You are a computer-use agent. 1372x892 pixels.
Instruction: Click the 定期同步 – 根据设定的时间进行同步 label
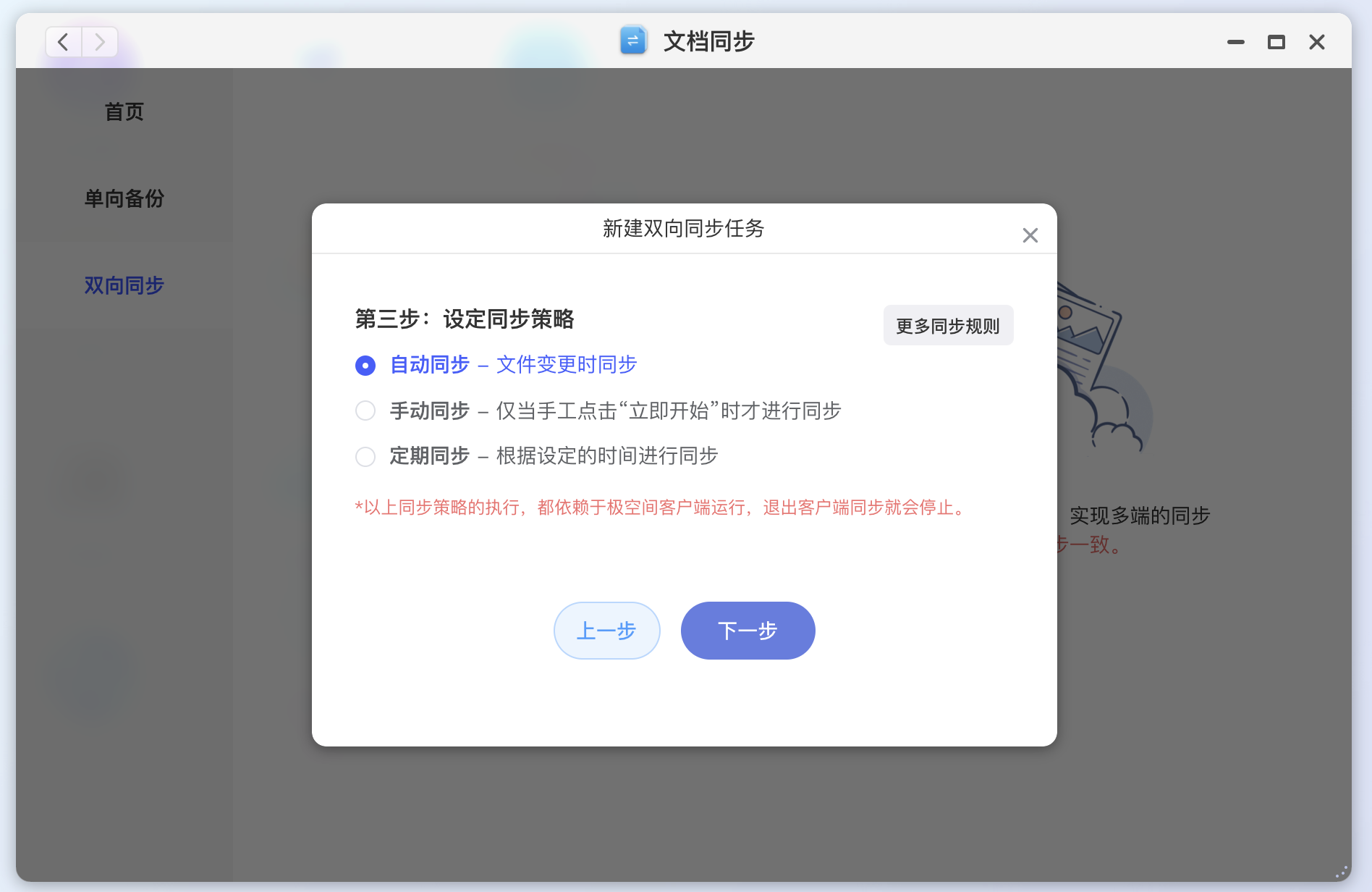554,456
